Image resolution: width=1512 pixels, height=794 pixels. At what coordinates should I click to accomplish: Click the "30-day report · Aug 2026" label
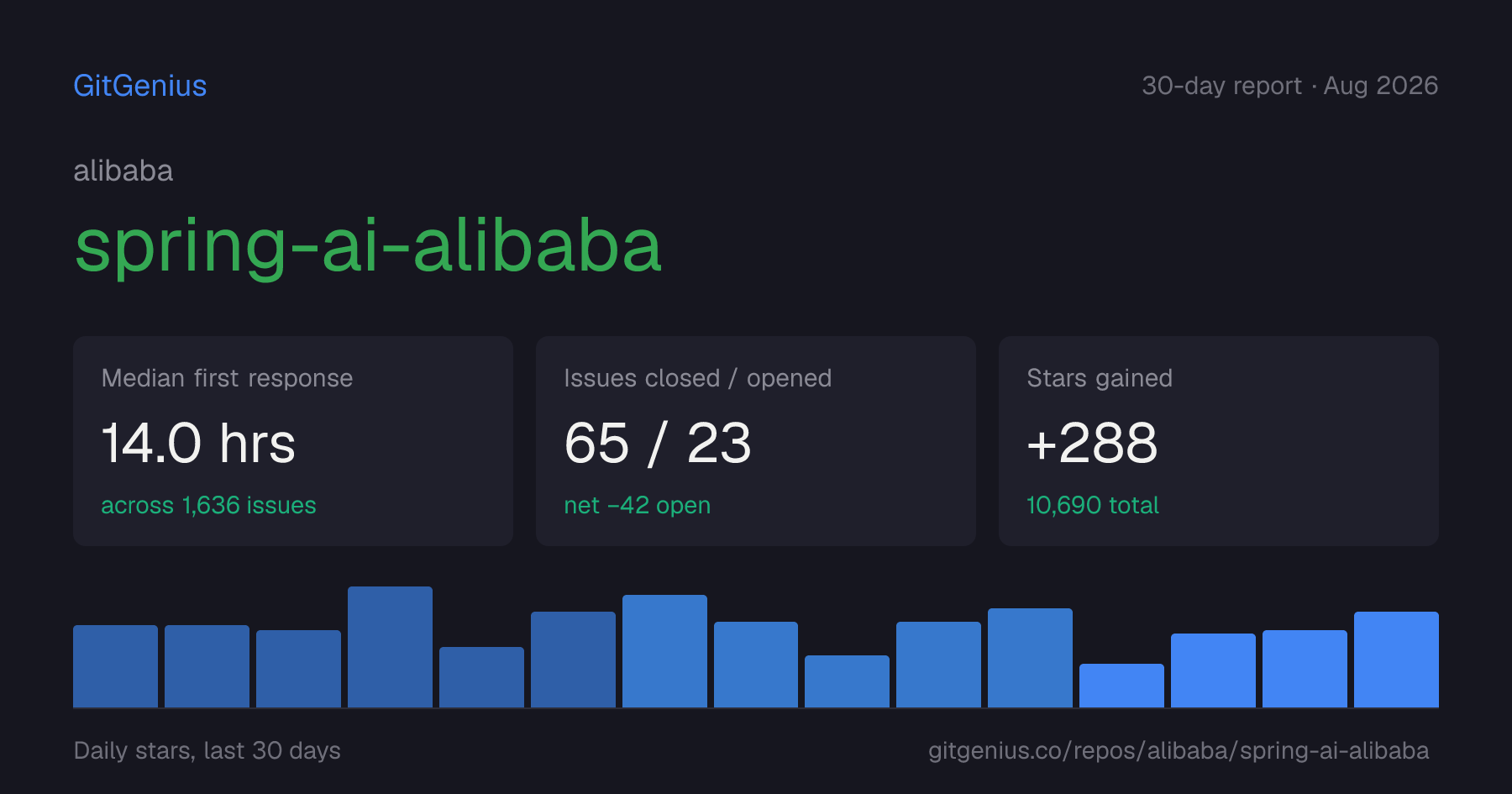tap(1290, 86)
